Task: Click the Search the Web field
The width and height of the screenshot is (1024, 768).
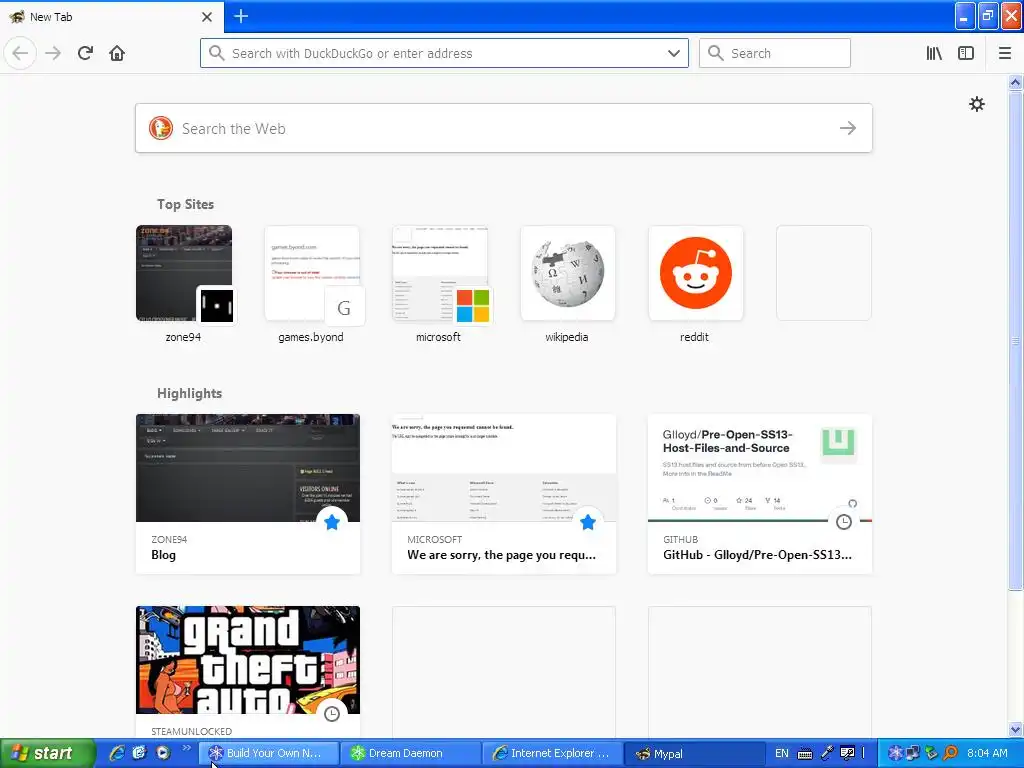Action: pyautogui.click(x=504, y=128)
